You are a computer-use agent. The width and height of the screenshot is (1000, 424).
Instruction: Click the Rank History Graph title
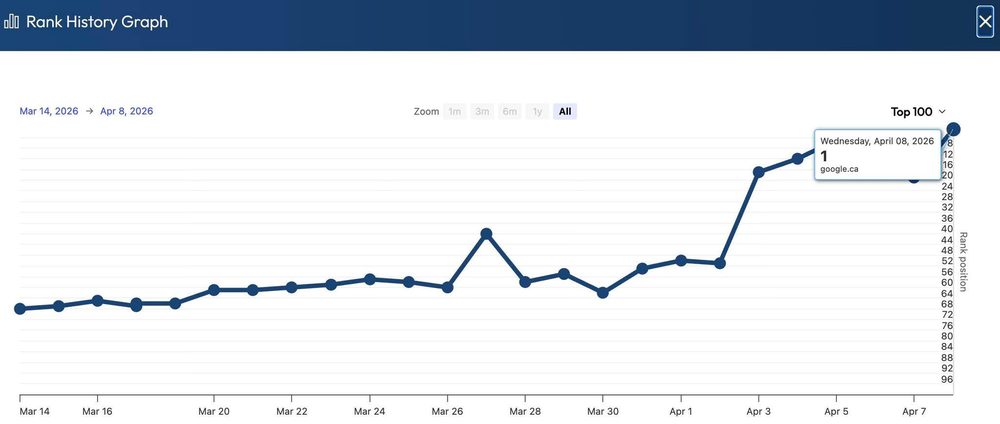point(97,22)
